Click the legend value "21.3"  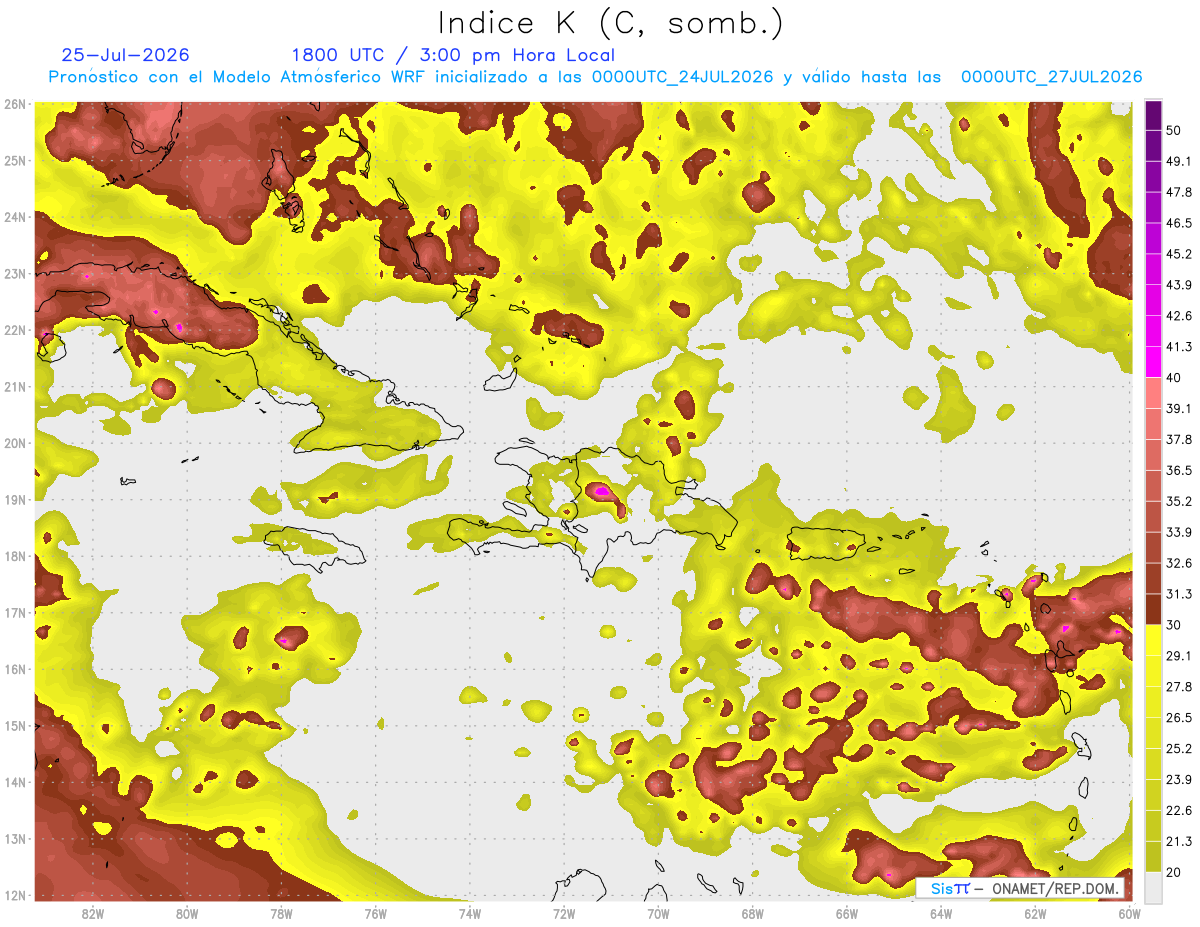(x=1179, y=841)
